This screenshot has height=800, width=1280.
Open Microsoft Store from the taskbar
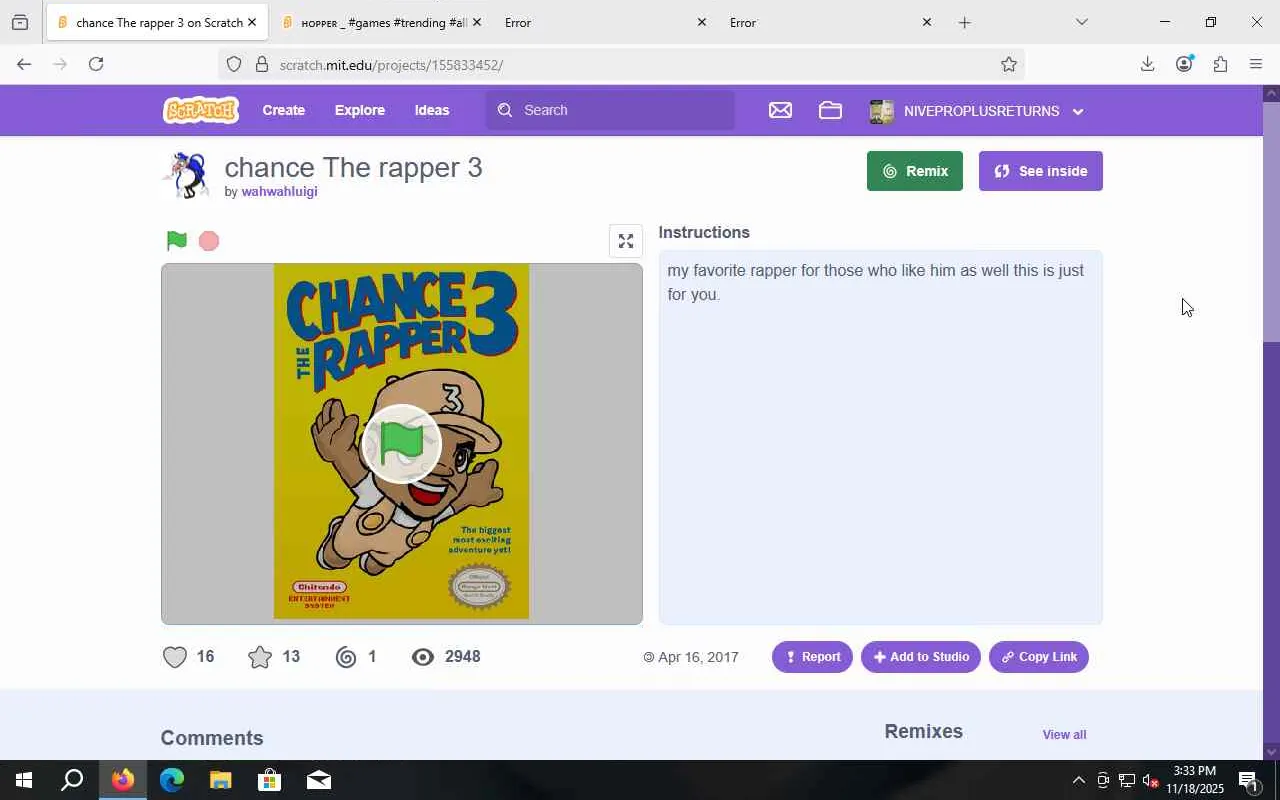pyautogui.click(x=269, y=780)
